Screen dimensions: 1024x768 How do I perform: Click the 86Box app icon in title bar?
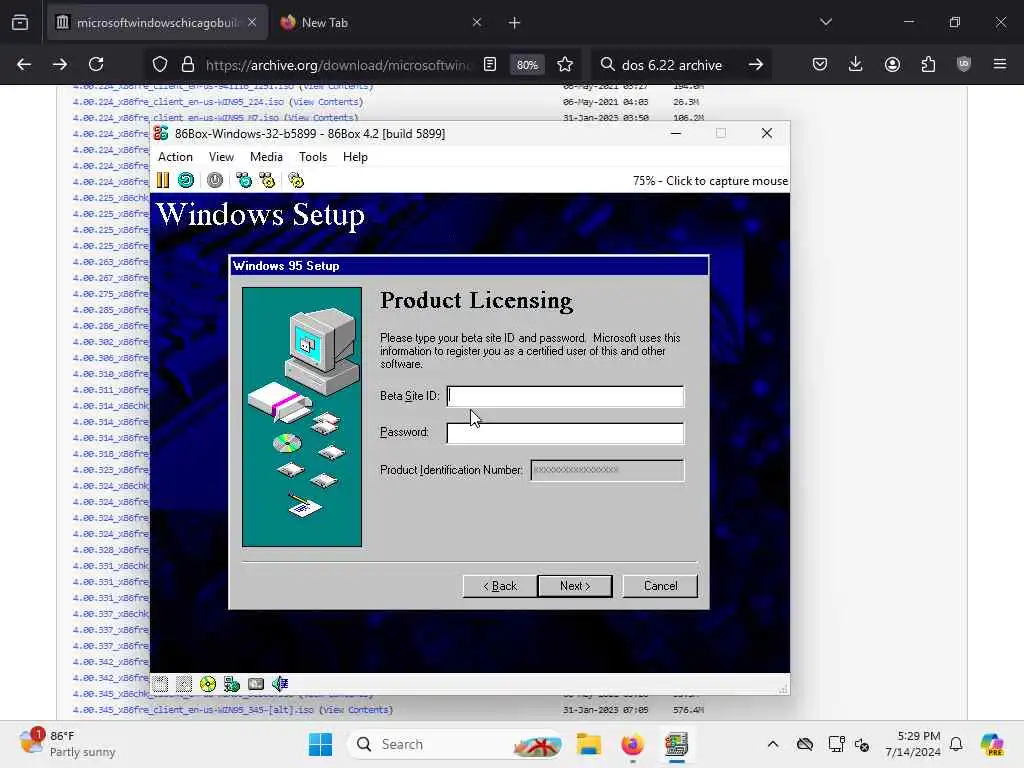point(161,133)
